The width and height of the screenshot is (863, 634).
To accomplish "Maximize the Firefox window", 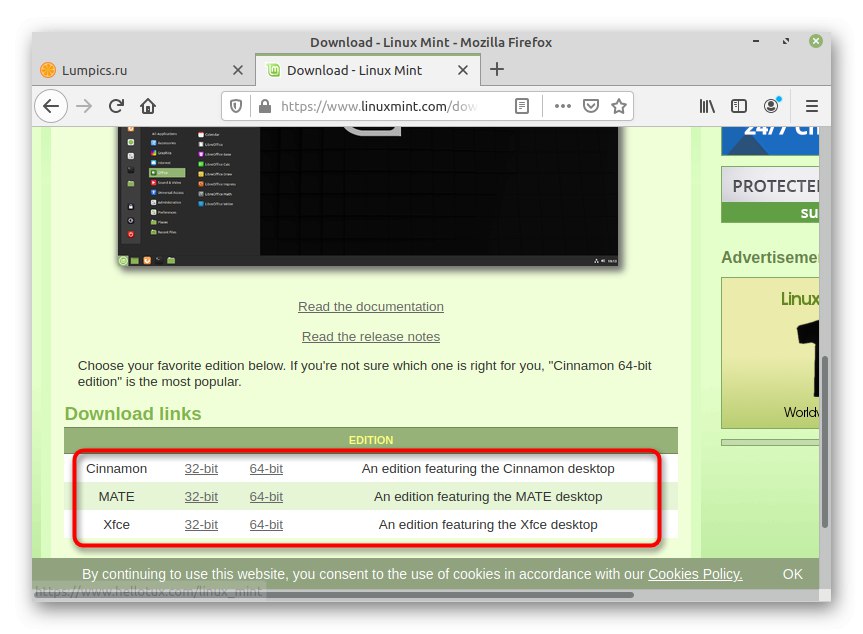I will click(x=786, y=41).
